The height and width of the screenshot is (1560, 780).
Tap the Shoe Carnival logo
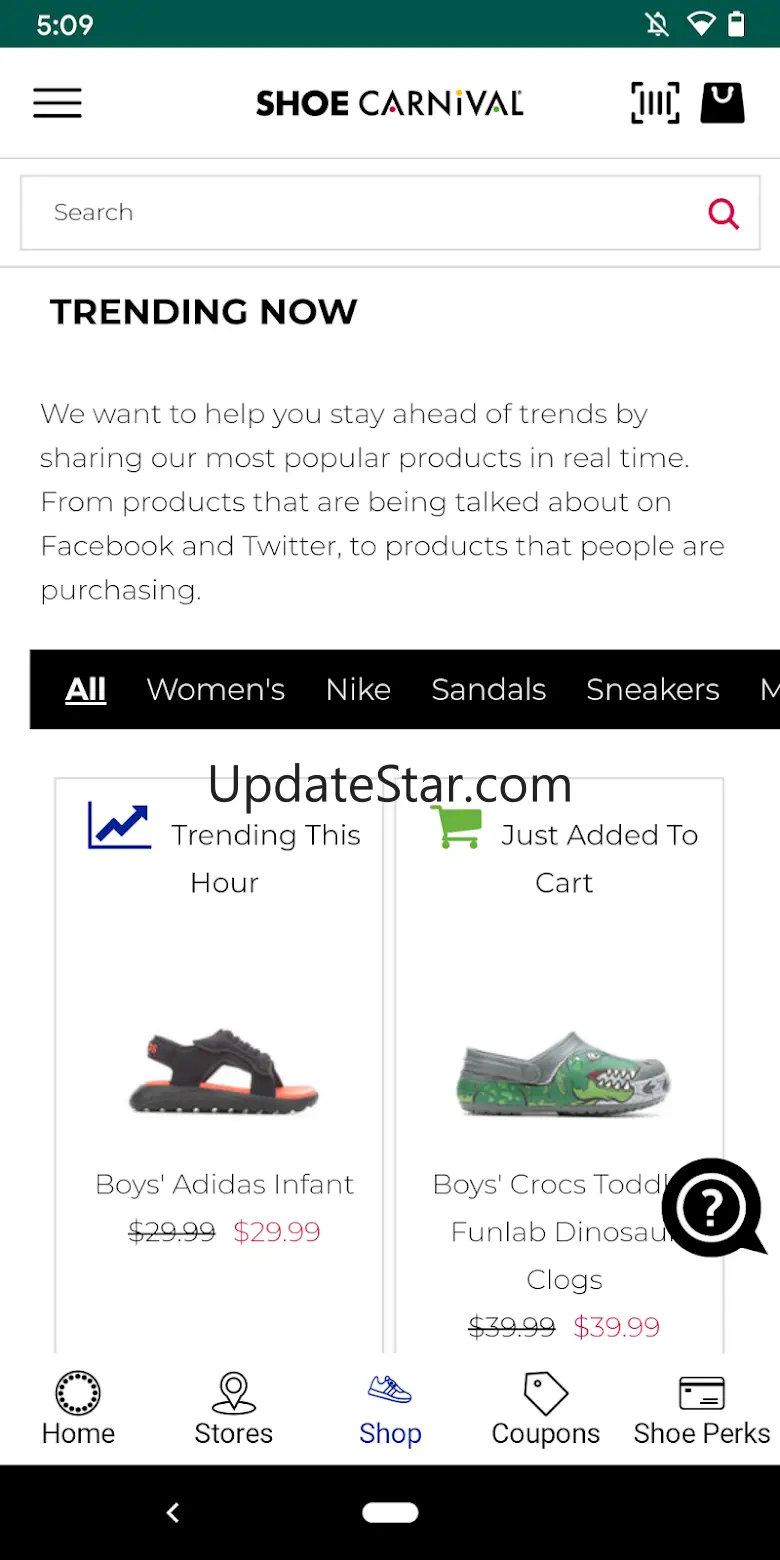tap(390, 103)
